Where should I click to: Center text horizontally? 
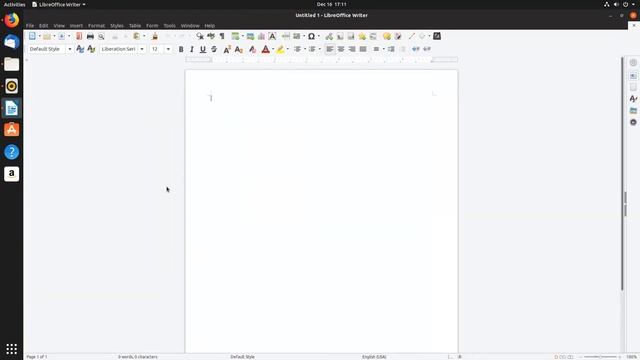click(341, 49)
